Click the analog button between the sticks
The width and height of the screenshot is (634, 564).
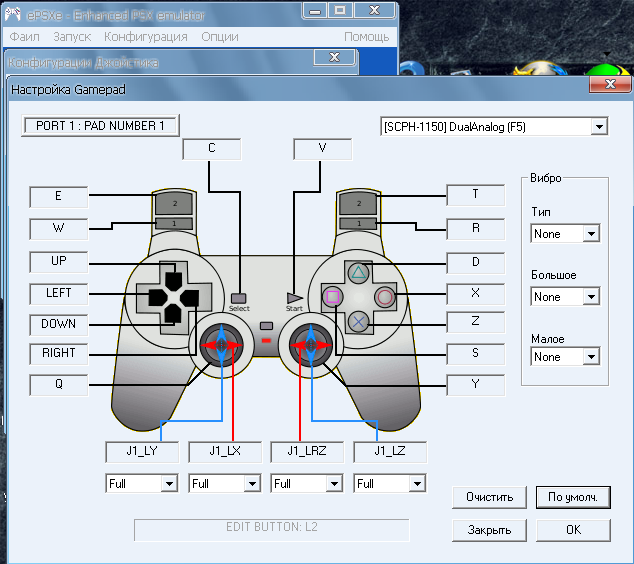266,326
